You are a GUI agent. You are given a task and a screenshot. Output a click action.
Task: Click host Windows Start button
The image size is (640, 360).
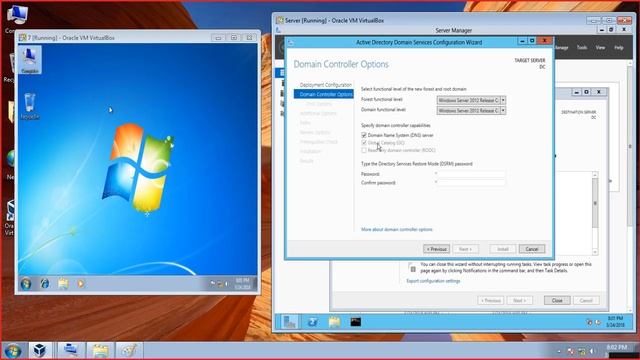click(13, 351)
